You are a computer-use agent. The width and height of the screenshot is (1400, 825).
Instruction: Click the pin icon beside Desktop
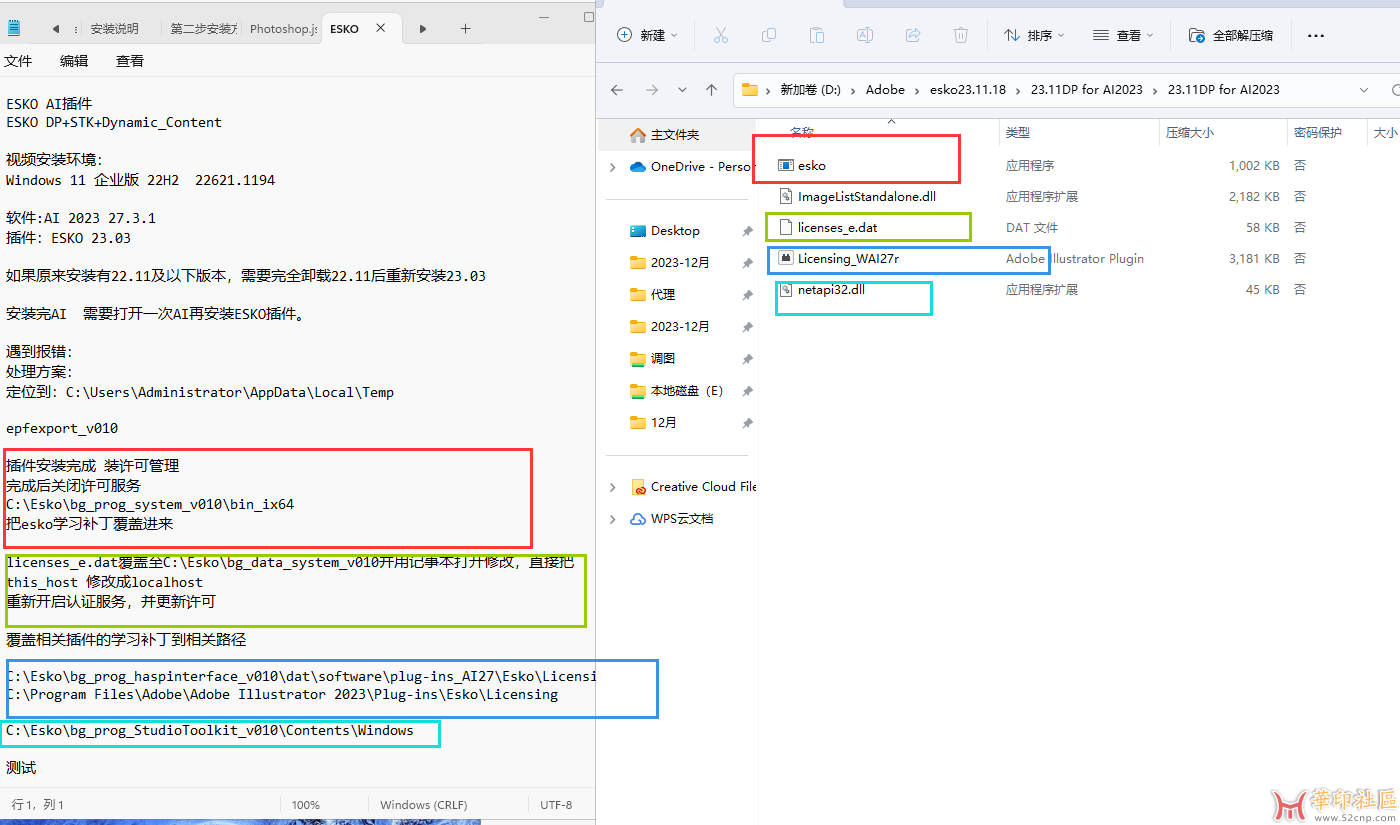(746, 231)
